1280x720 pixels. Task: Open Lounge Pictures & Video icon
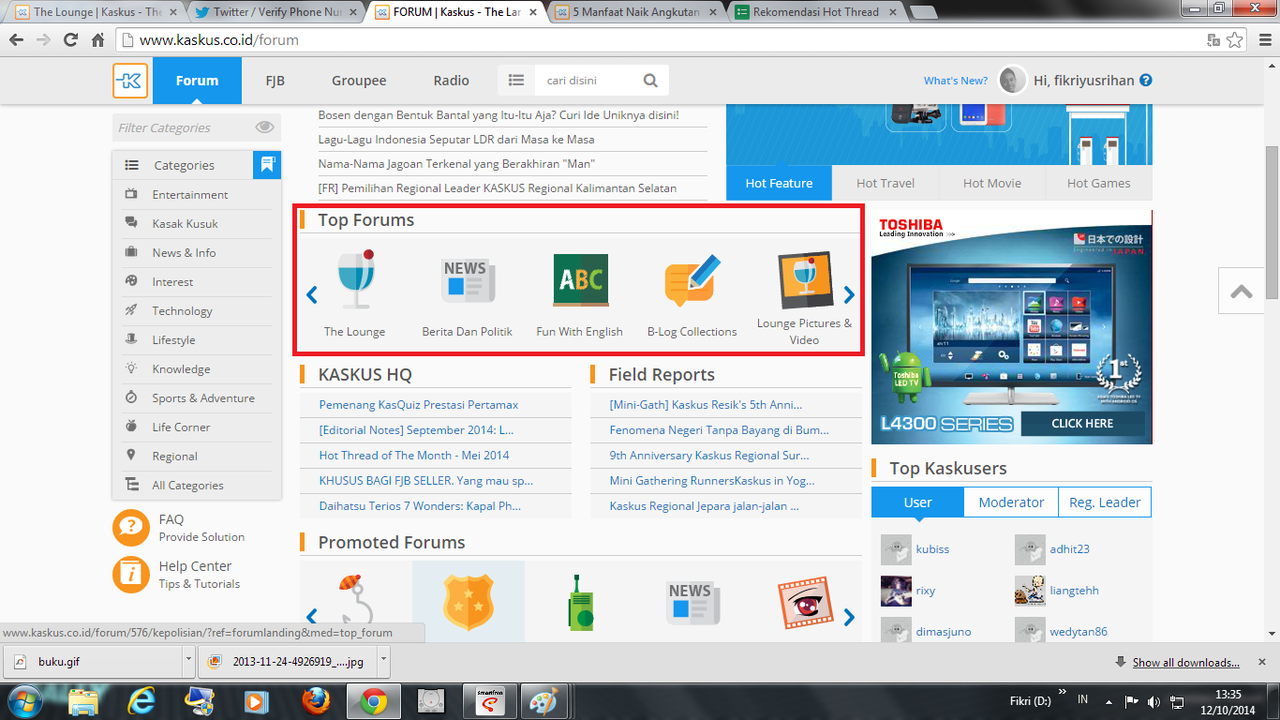805,280
